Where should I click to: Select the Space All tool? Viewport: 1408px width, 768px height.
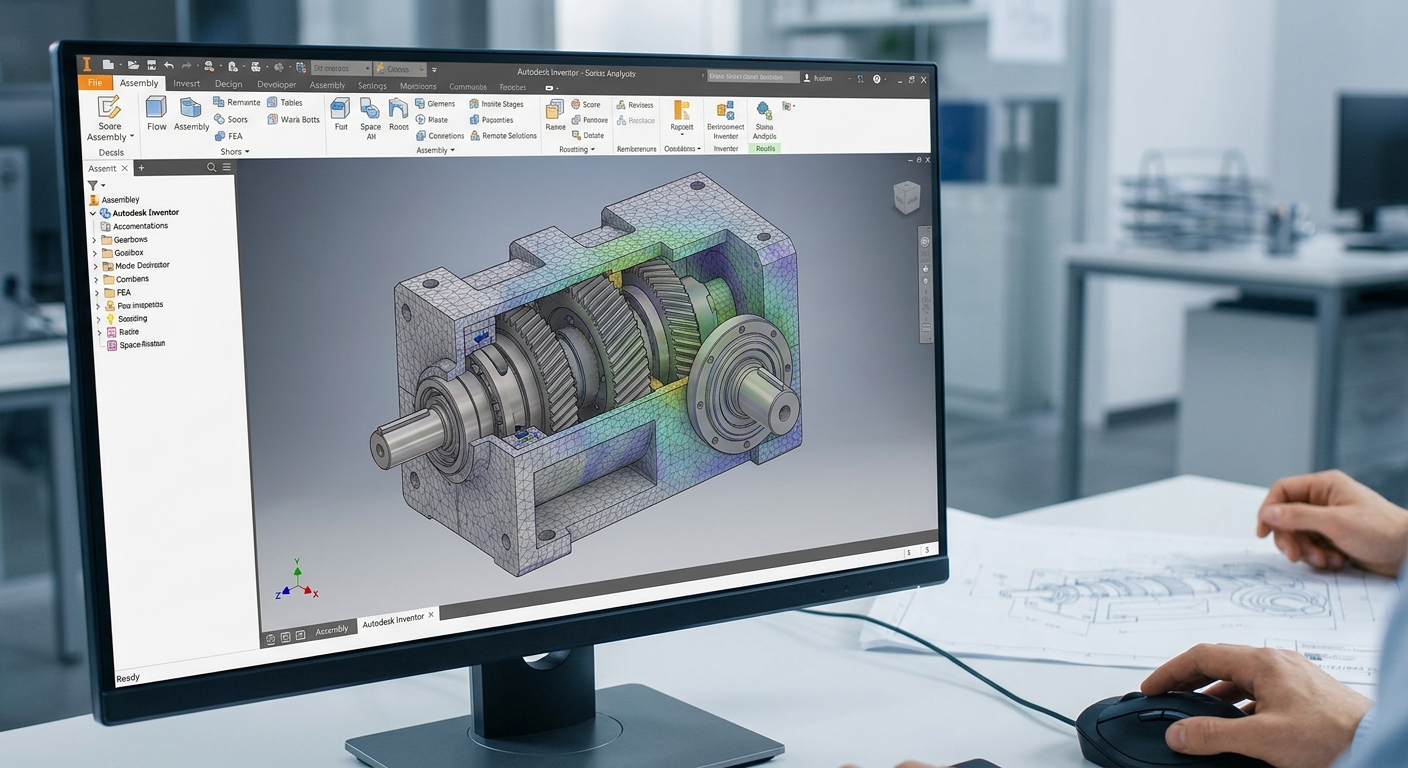click(x=370, y=118)
